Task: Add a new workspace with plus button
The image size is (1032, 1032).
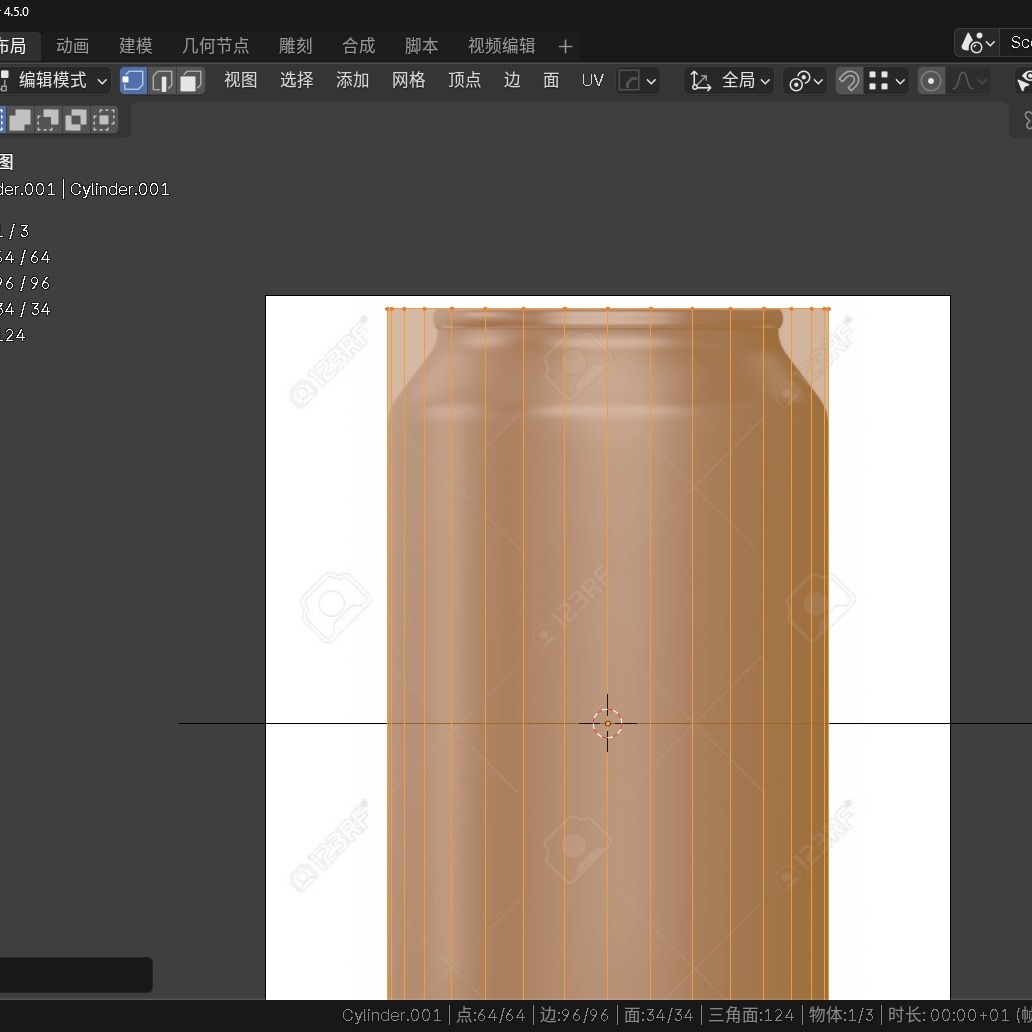Action: (565, 47)
